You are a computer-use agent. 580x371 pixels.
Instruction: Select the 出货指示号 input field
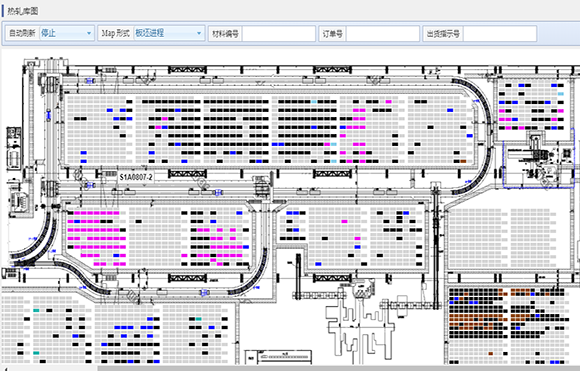pyautogui.click(x=500, y=34)
